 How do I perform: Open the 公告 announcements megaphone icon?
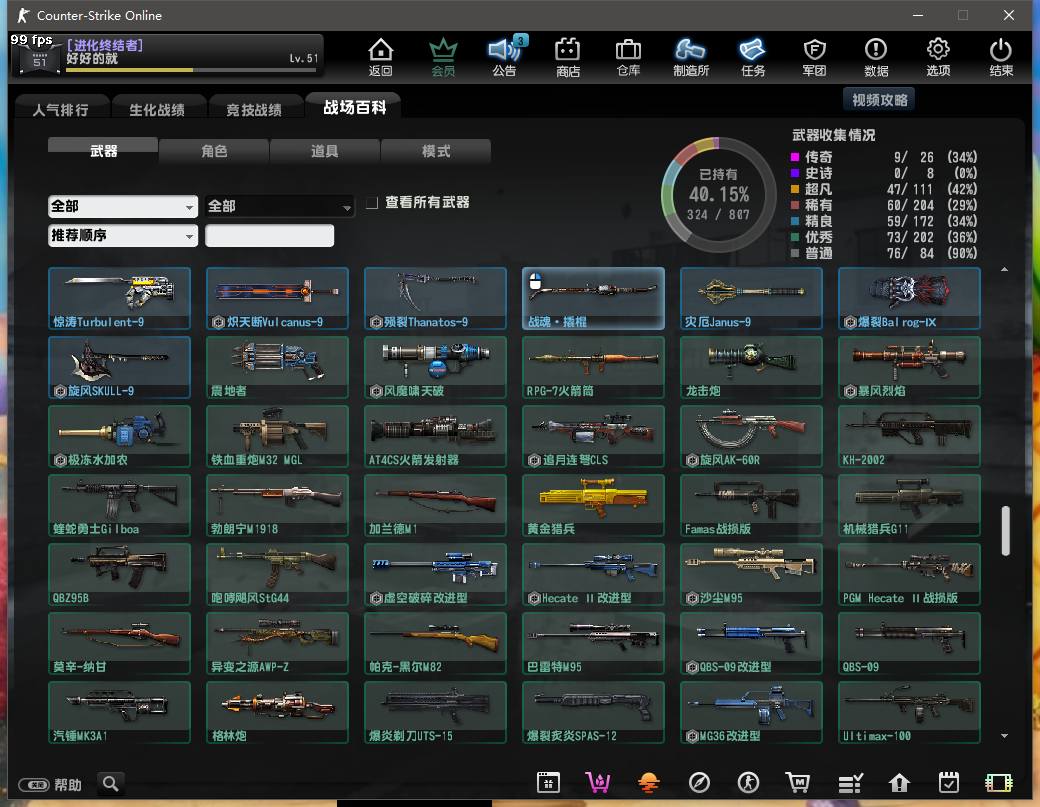click(x=505, y=56)
